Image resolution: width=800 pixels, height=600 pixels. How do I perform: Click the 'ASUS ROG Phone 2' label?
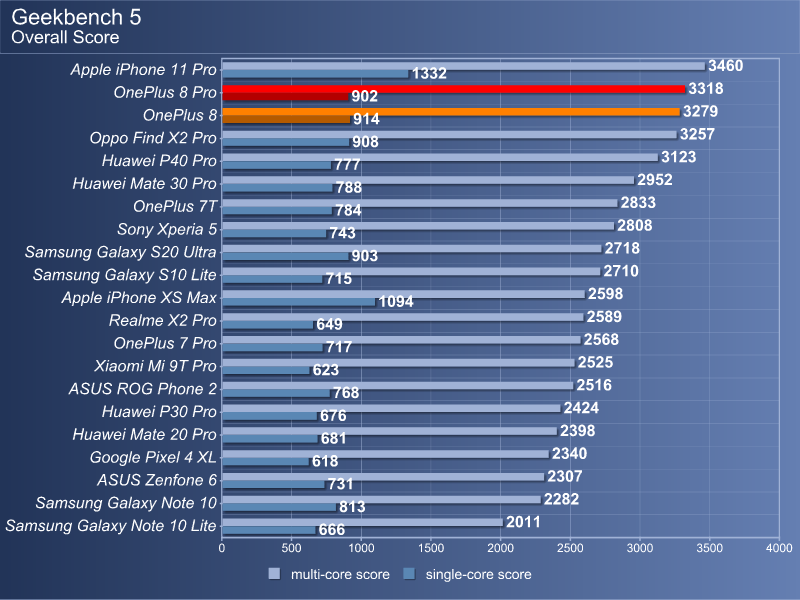point(143,389)
